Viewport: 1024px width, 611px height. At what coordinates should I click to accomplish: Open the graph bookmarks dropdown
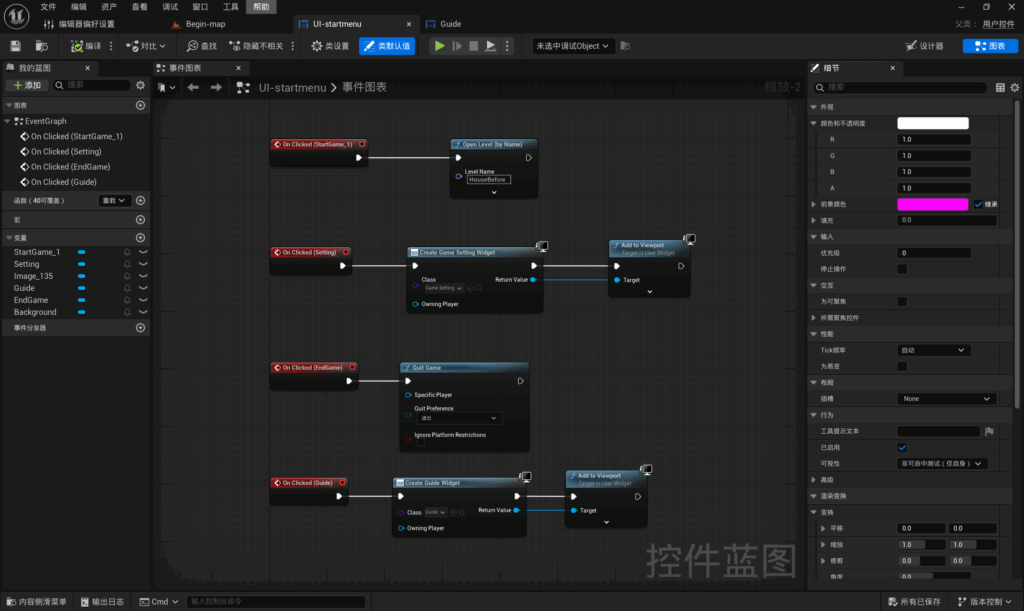pyautogui.click(x=167, y=87)
